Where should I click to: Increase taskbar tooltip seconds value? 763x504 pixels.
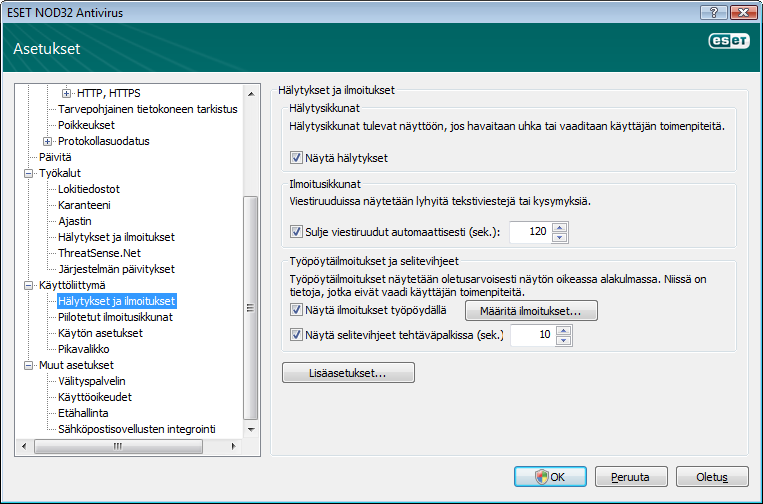click(x=563, y=330)
